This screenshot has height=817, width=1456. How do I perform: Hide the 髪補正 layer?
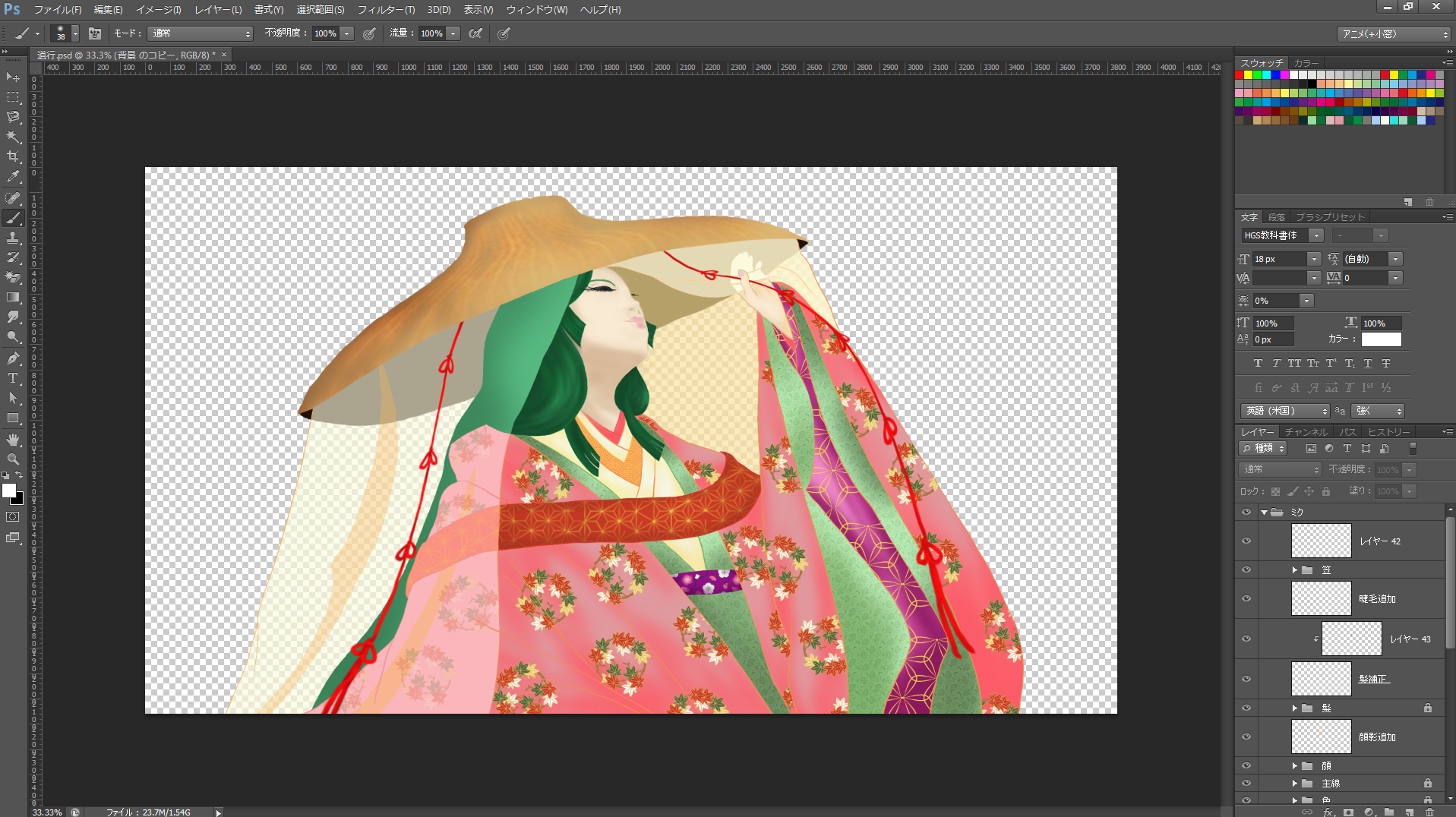tap(1246, 679)
